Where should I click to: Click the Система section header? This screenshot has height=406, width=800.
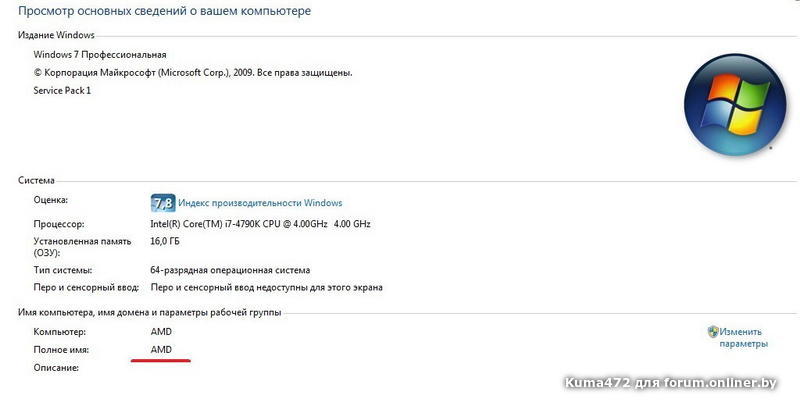point(37,181)
